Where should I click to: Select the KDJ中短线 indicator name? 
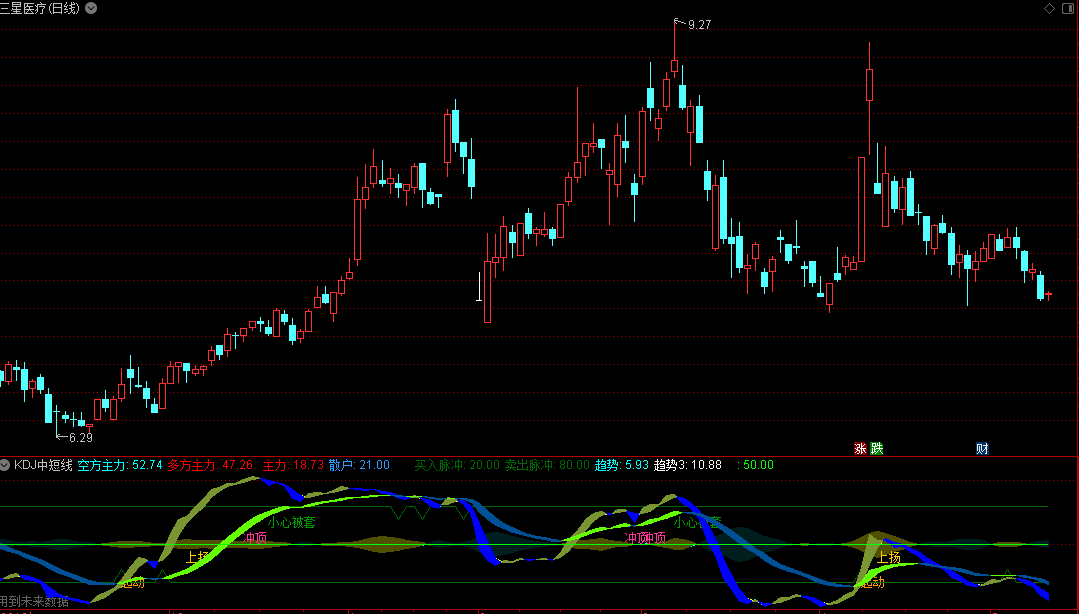43,465
